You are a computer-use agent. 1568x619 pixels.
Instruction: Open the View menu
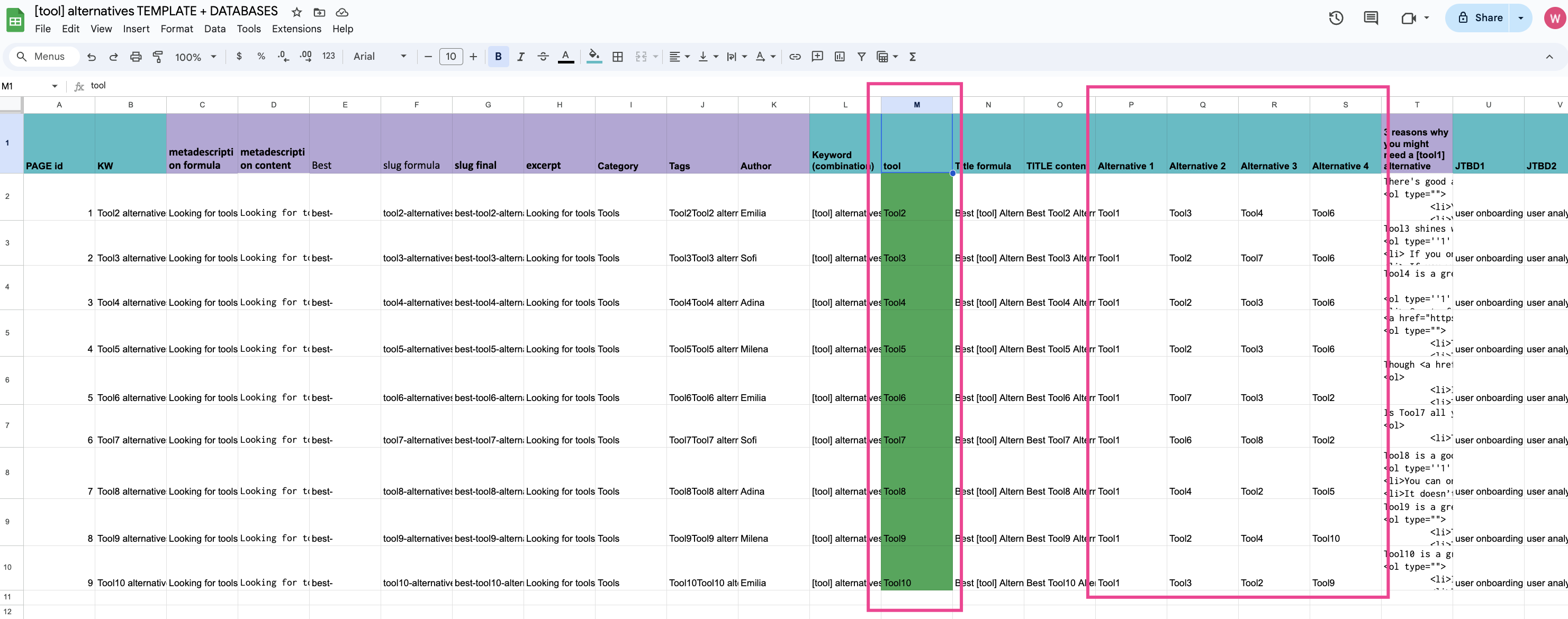click(x=101, y=29)
